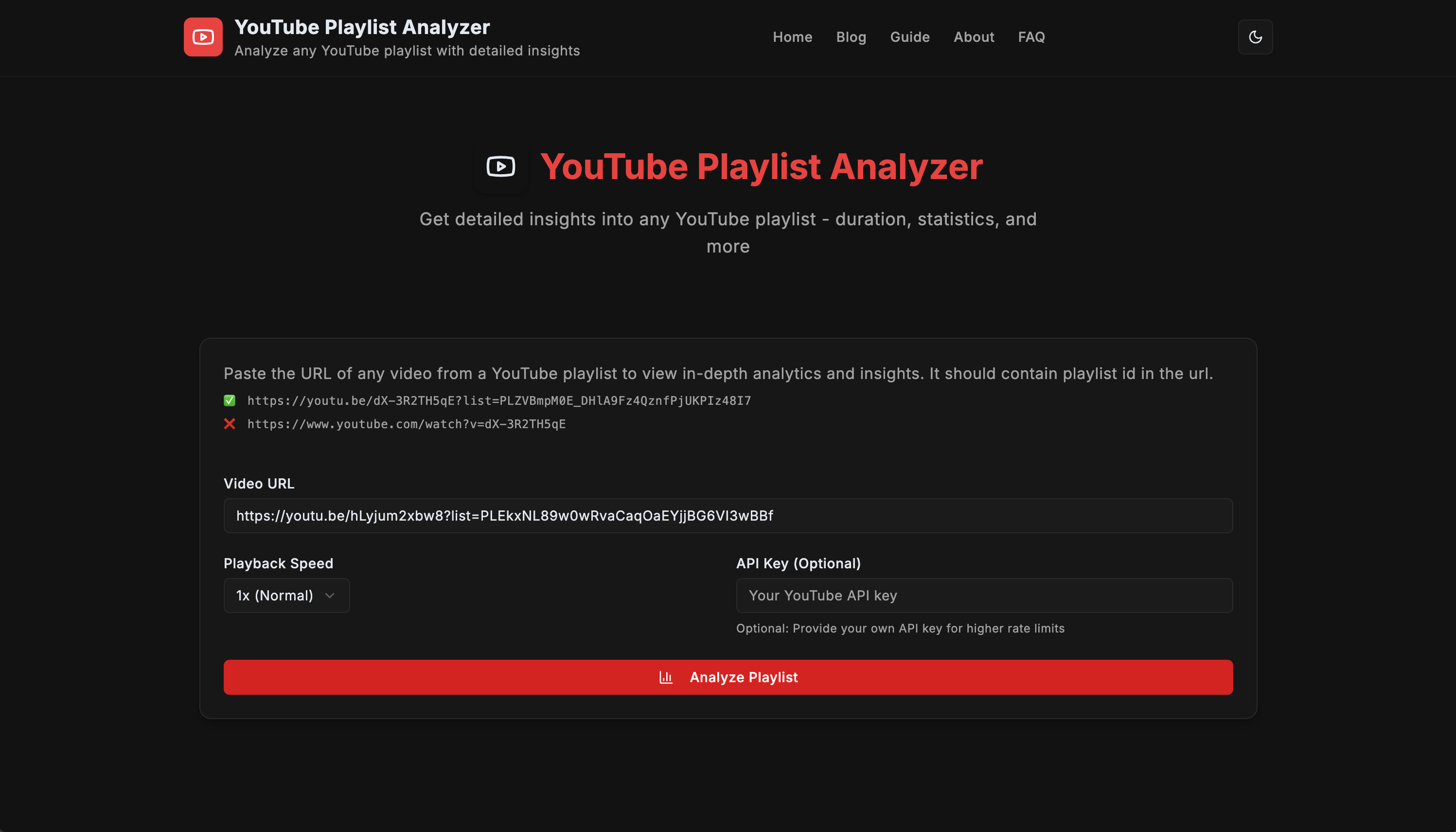
Task: Click the red X beside invalid URL example
Action: [230, 423]
